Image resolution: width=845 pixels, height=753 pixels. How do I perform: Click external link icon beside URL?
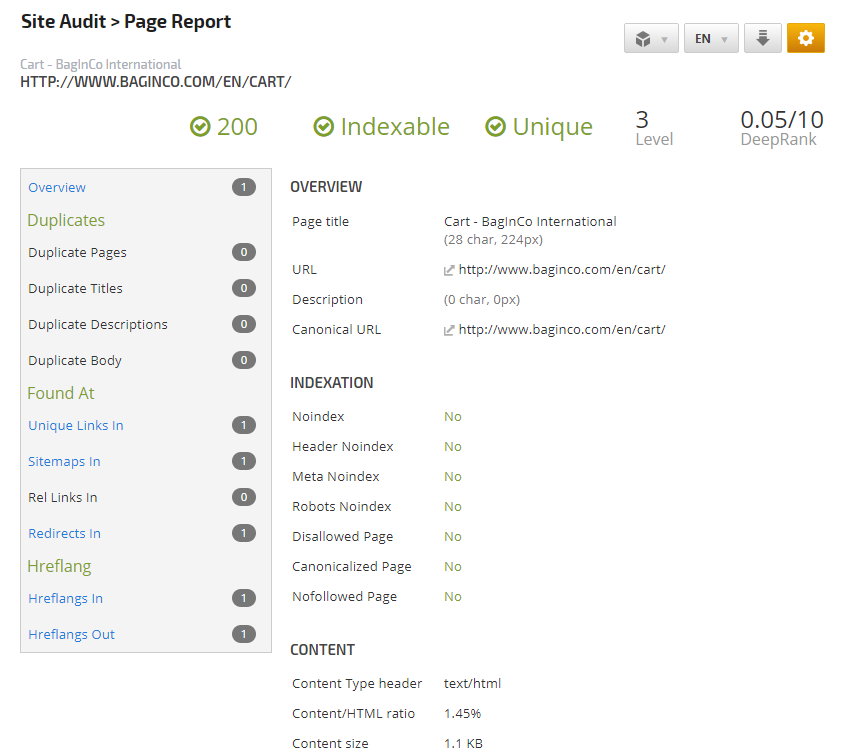coord(449,270)
